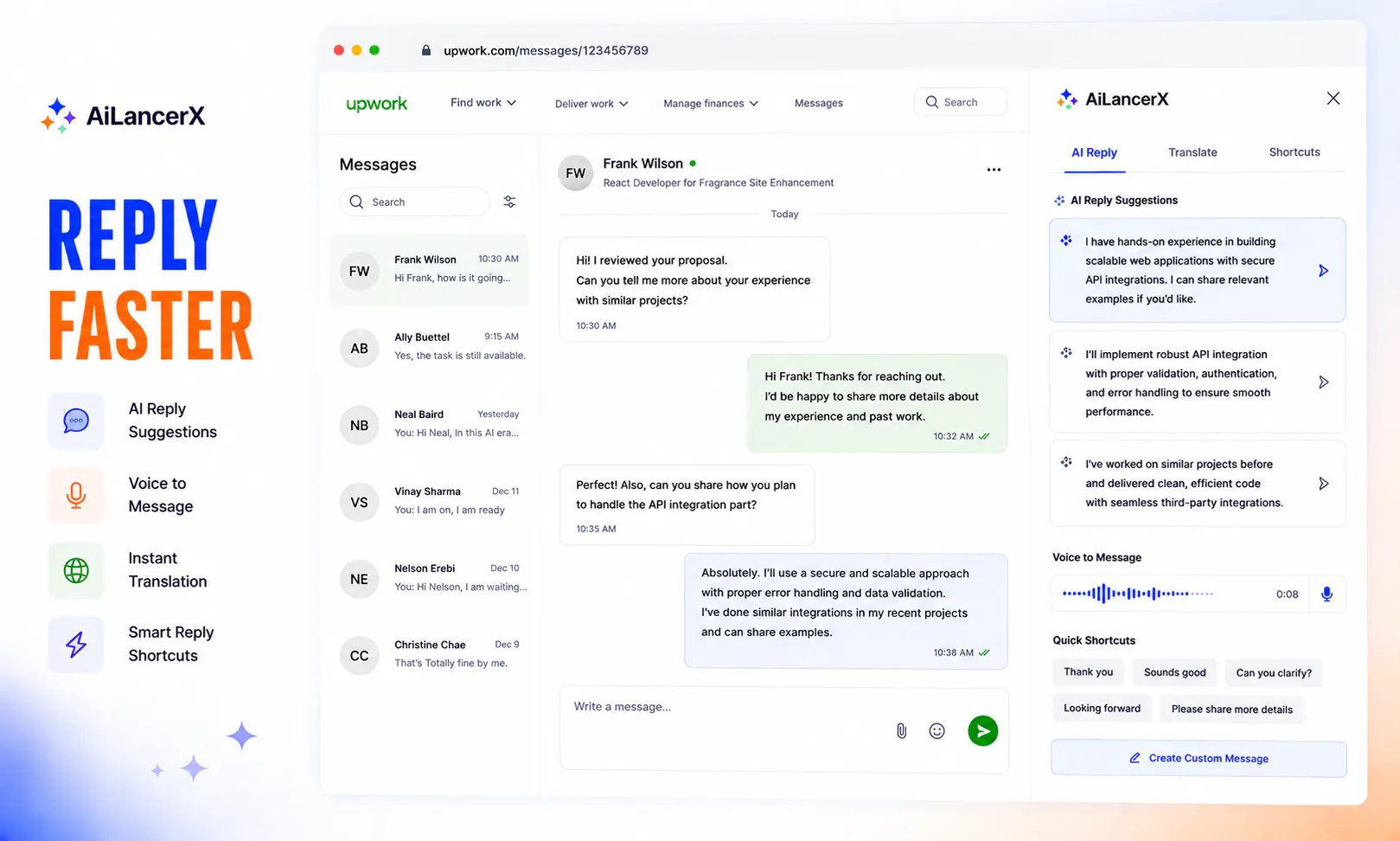Open Ally Buettel conversation
The width and height of the screenshot is (1400, 841).
pos(429,347)
